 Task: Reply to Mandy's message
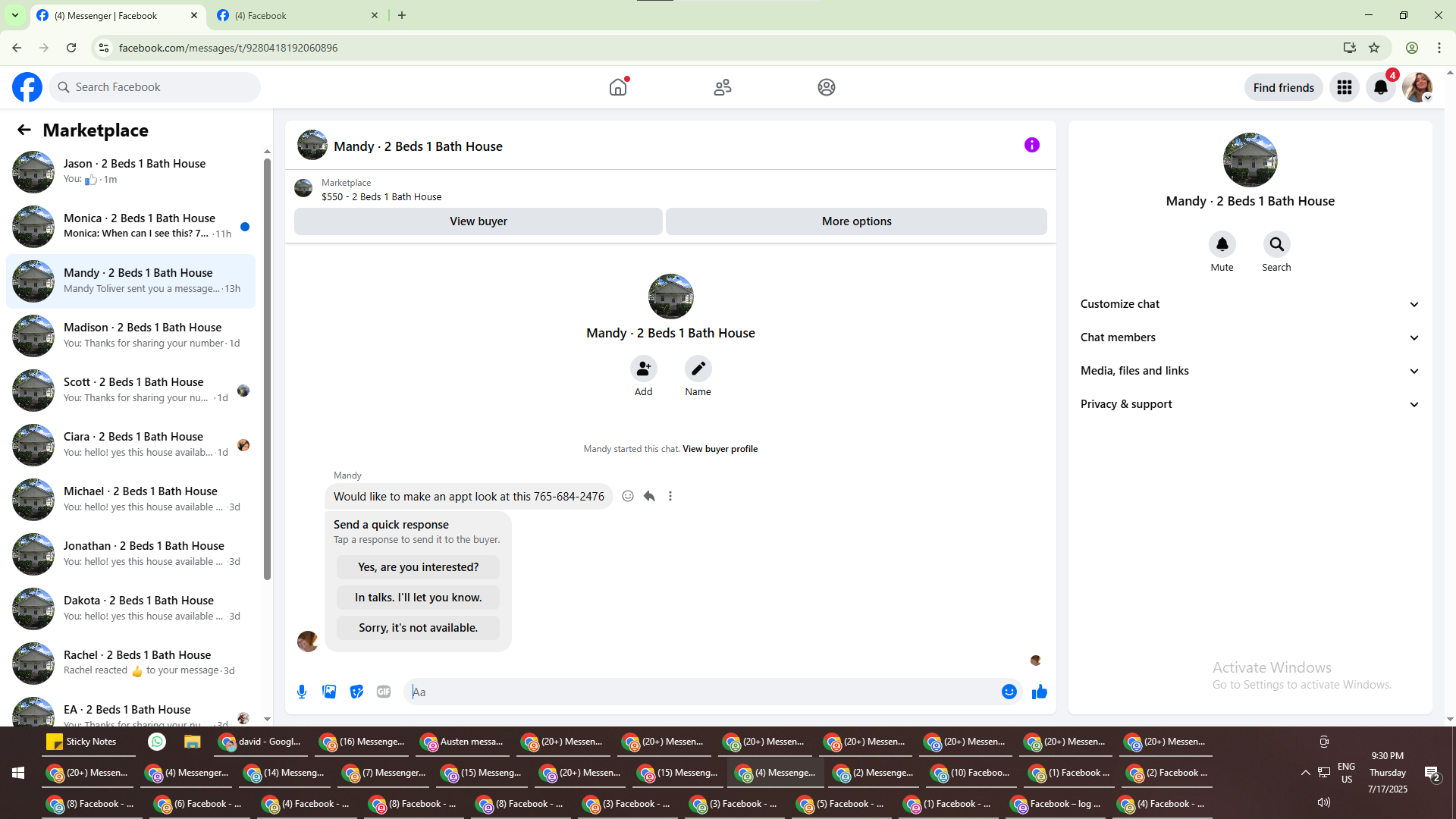(x=649, y=496)
